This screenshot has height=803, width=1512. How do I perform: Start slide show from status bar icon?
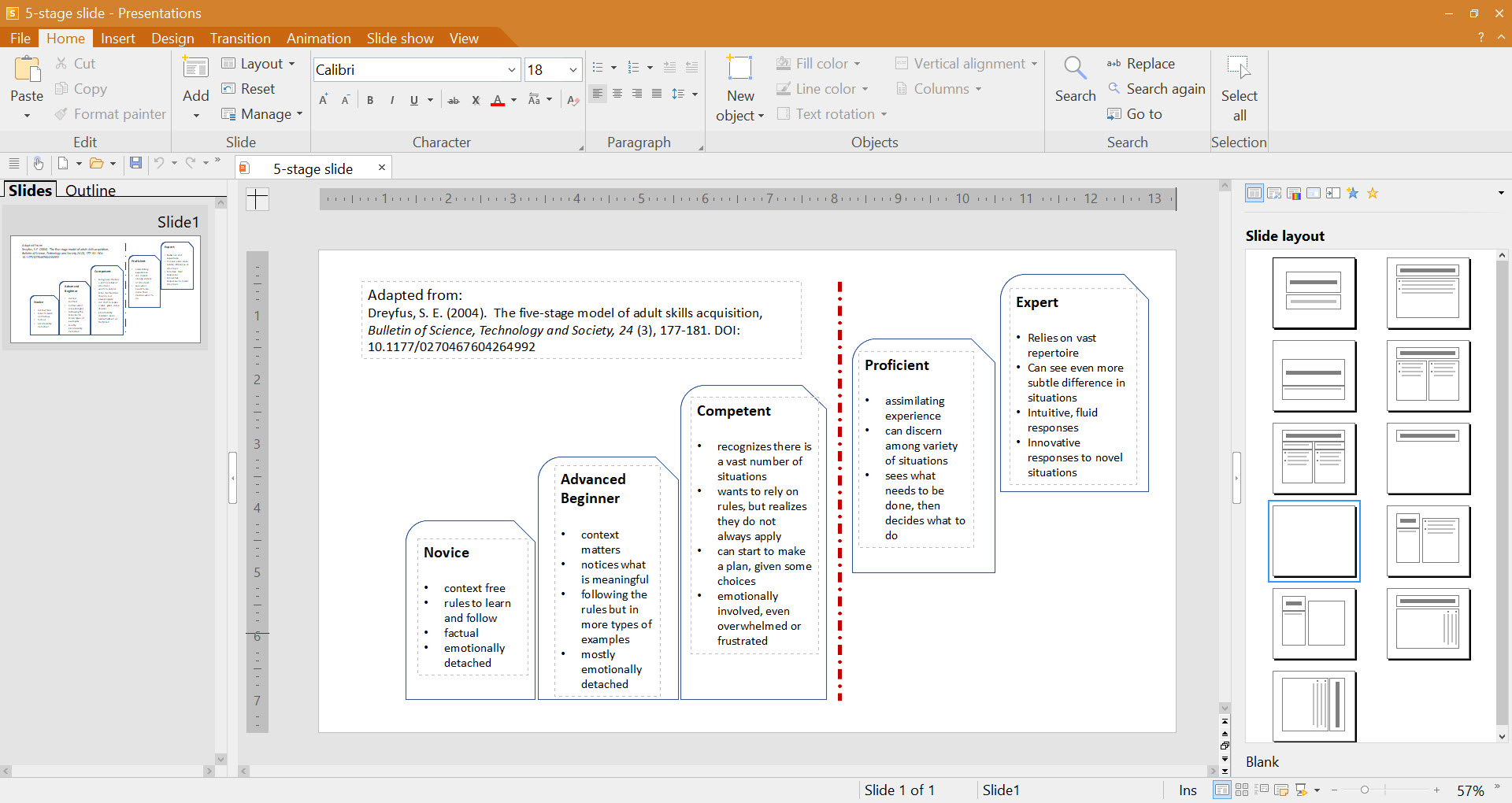pos(1301,790)
